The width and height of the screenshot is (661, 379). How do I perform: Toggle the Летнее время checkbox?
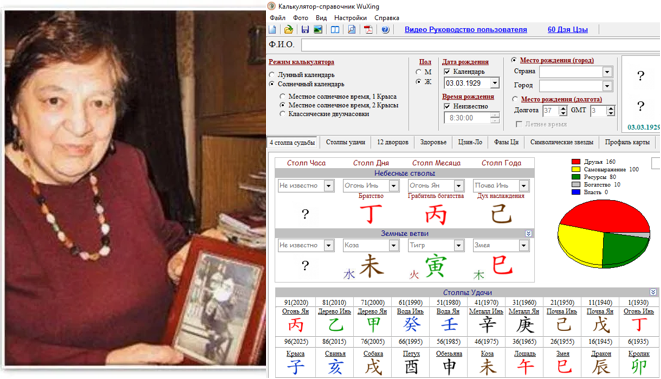click(519, 124)
